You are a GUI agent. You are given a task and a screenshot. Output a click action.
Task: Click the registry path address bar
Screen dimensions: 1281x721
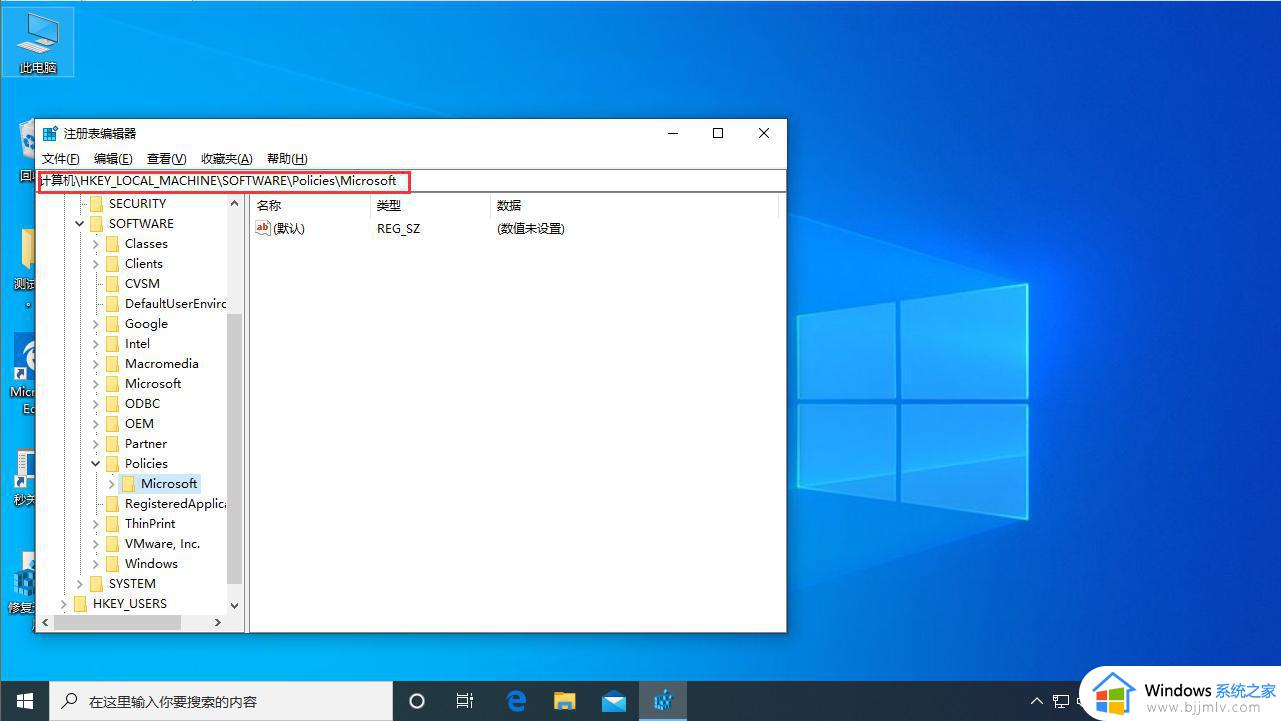point(410,181)
